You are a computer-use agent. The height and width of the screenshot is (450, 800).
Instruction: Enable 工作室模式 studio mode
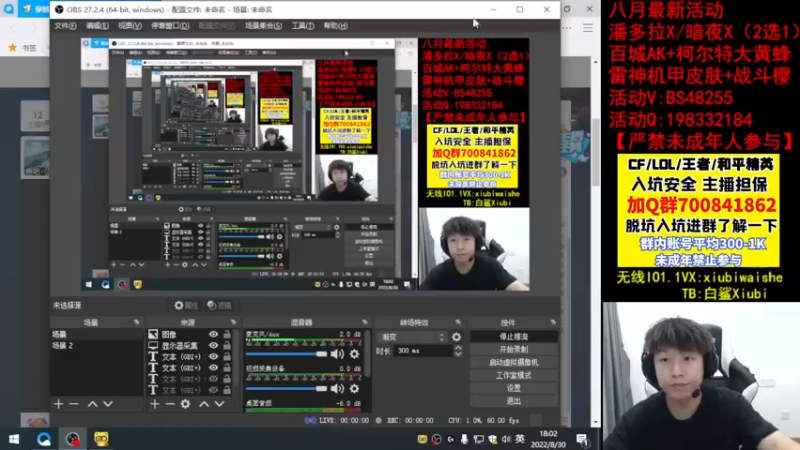[x=513, y=375]
